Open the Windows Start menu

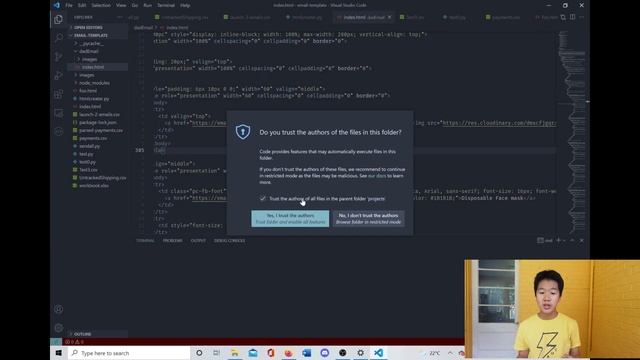coord(59,353)
